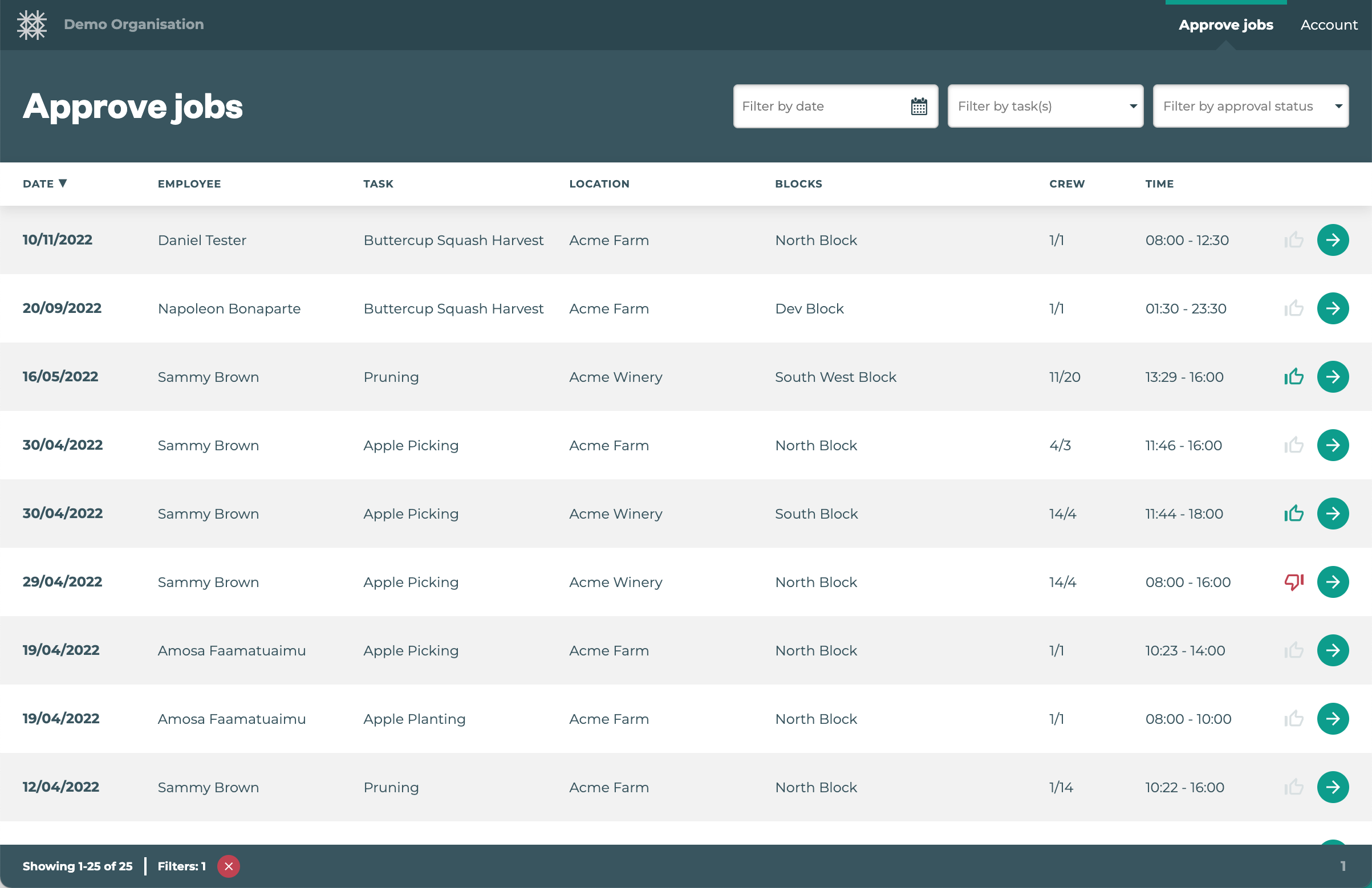The image size is (1372, 888).
Task: Expand the Filter by task(s) dropdown
Action: [x=1045, y=107]
